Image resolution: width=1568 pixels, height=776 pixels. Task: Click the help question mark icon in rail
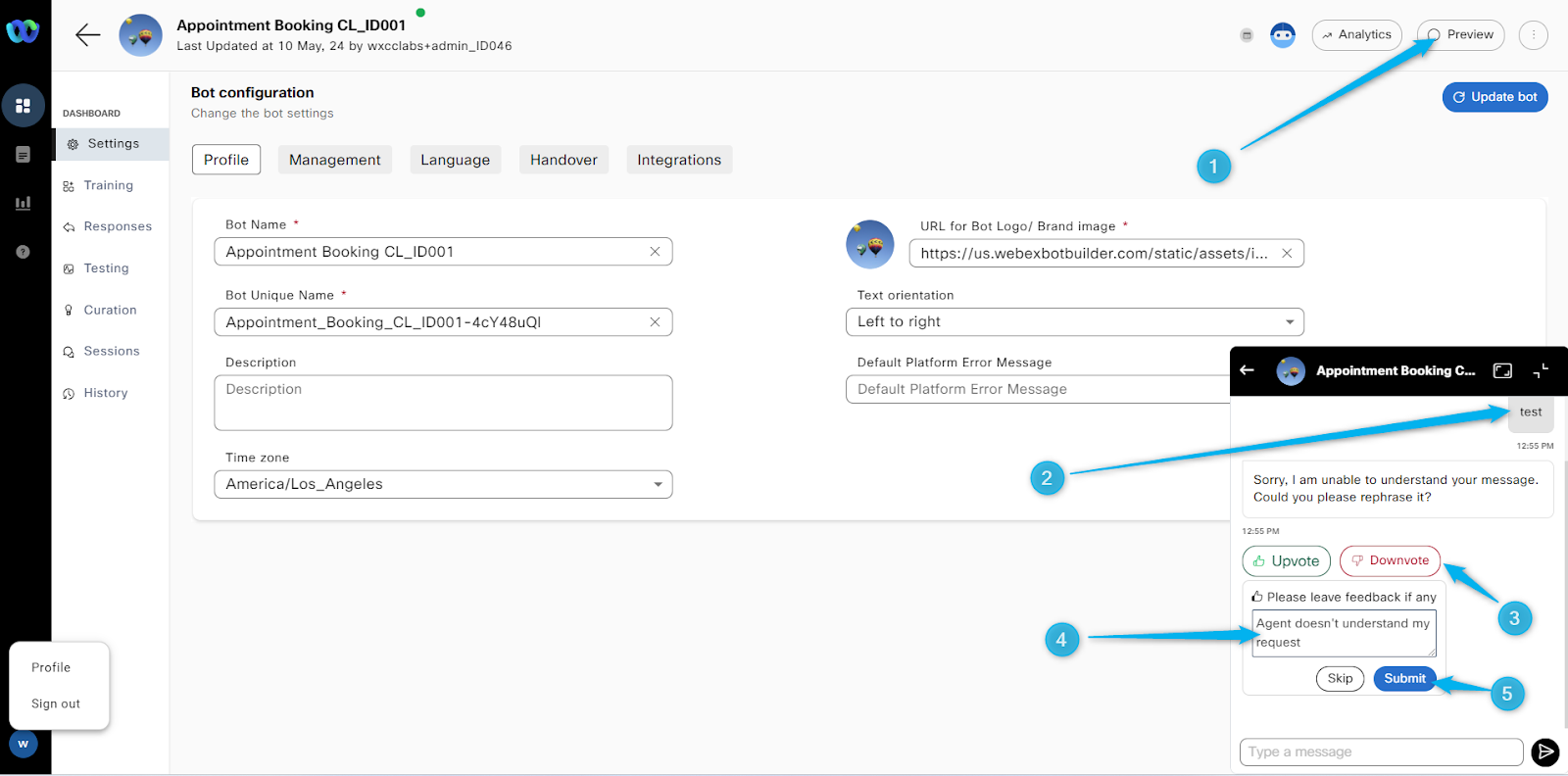coord(24,252)
